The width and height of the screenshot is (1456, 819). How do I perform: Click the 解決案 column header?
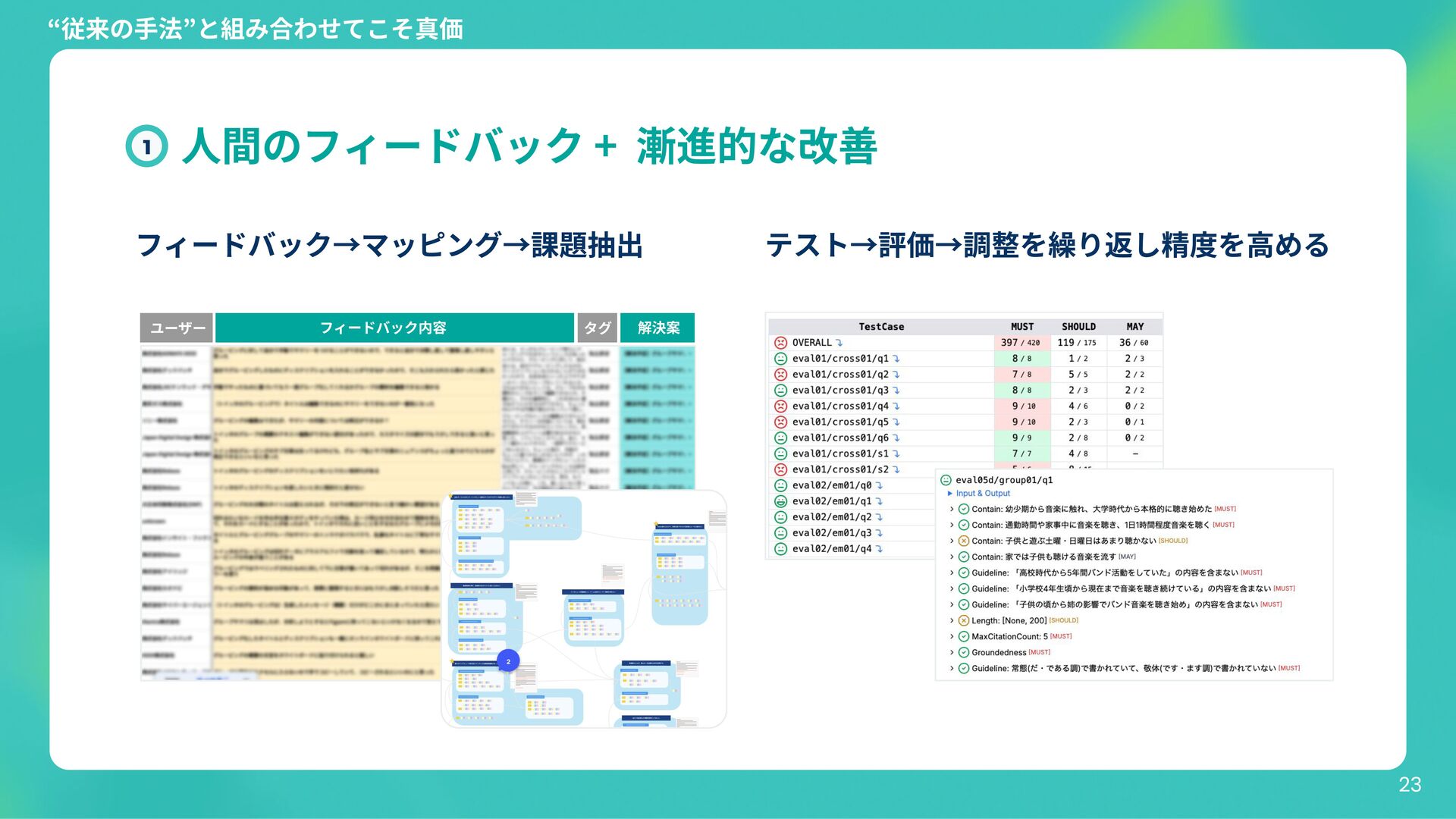coord(657,328)
